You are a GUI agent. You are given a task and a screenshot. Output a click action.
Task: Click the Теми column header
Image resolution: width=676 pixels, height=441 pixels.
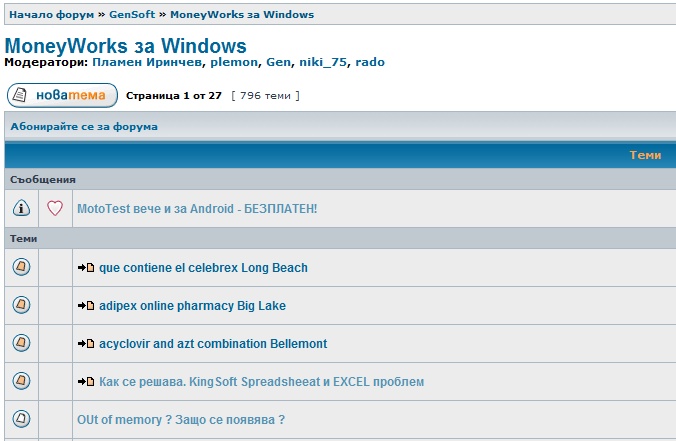point(645,155)
